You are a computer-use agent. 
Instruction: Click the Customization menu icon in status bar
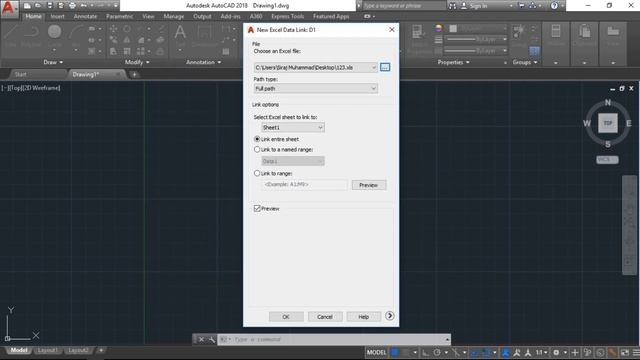point(636,352)
